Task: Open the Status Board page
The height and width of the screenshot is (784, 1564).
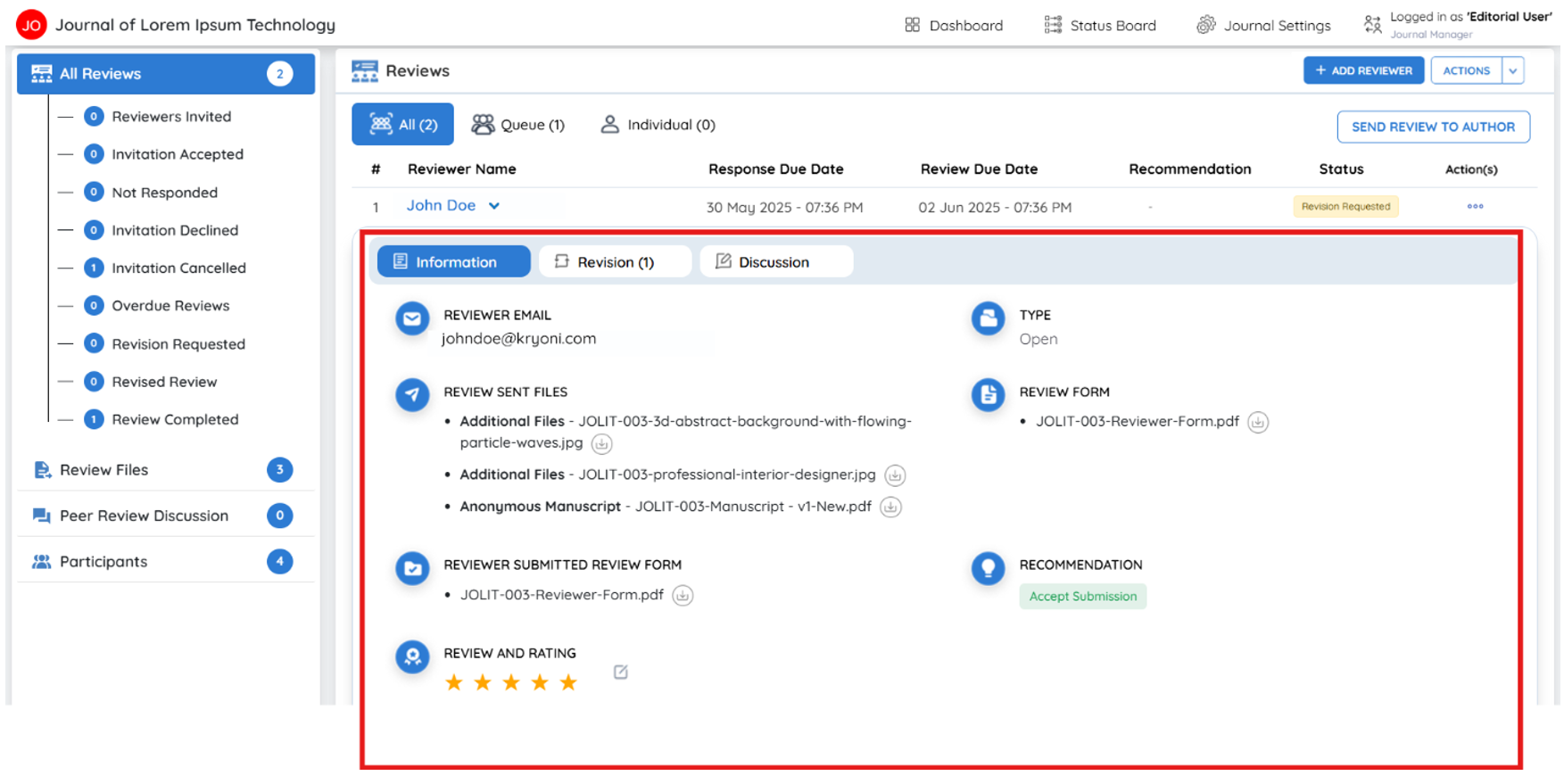Action: [x=1100, y=25]
